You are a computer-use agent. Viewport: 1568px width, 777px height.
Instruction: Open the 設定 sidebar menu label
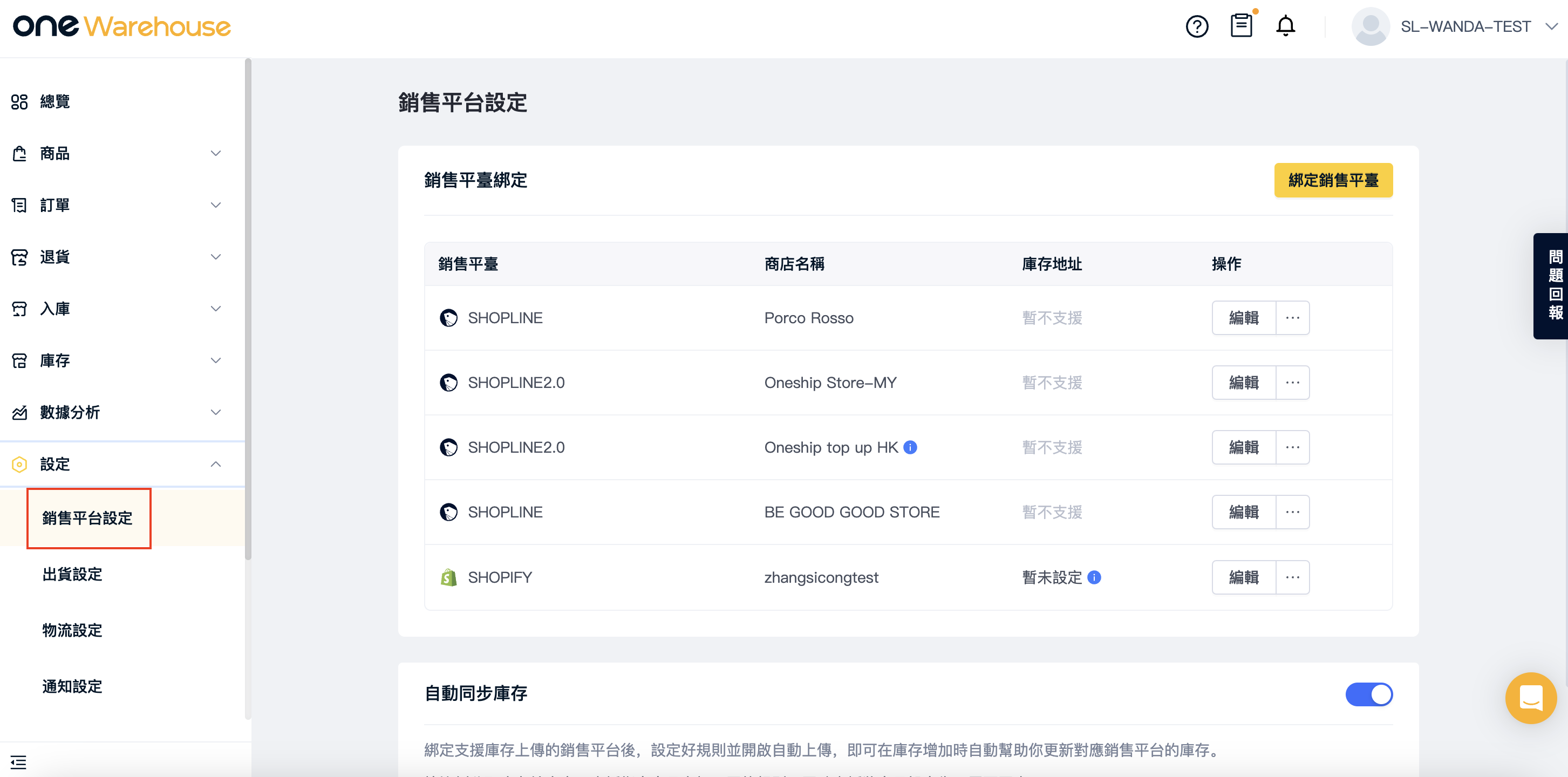[55, 464]
